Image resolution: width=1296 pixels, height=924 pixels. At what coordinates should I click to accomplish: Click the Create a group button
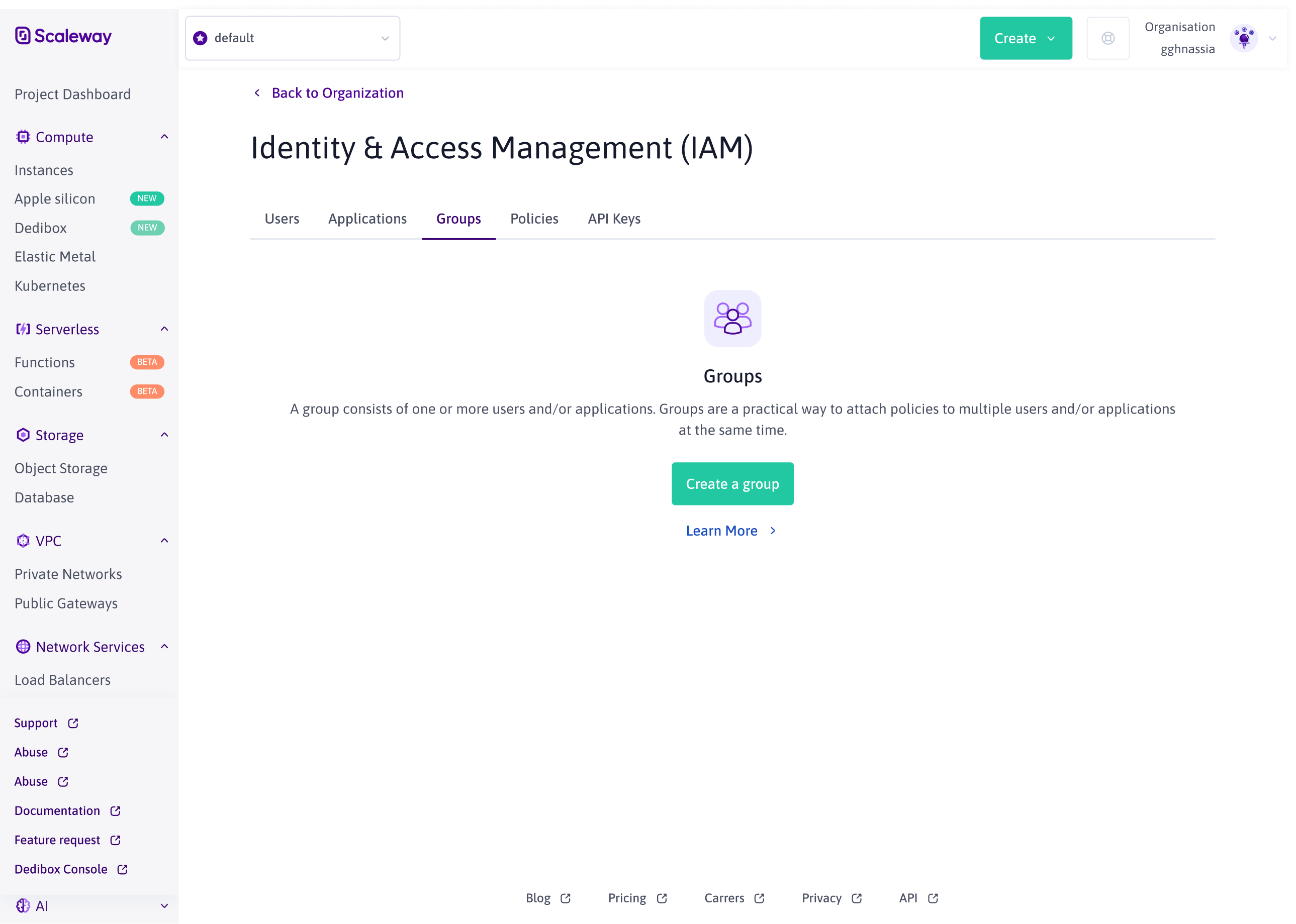click(732, 484)
